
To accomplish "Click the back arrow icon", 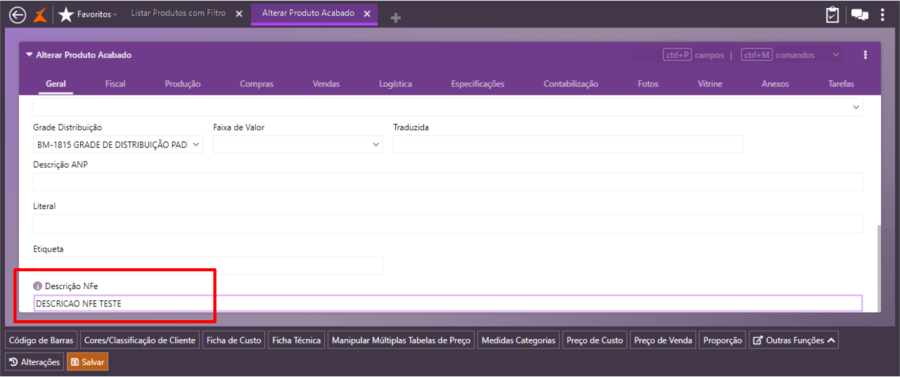I will (18, 15).
